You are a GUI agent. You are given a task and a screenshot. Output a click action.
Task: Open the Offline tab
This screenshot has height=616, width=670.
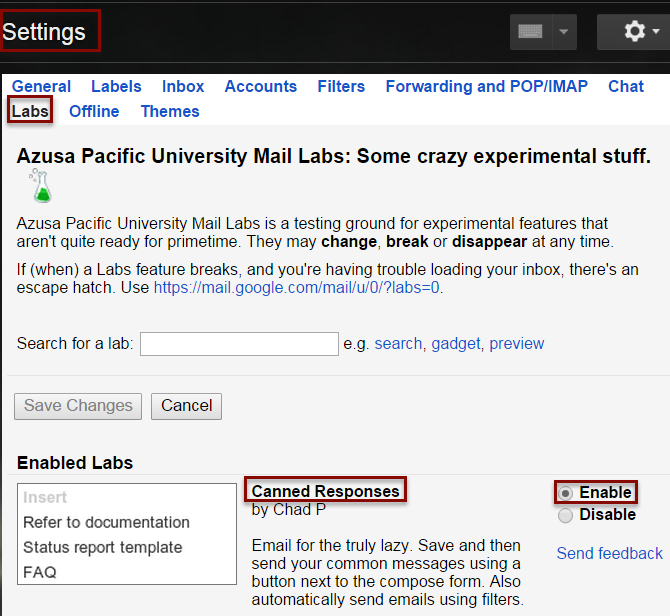click(94, 111)
